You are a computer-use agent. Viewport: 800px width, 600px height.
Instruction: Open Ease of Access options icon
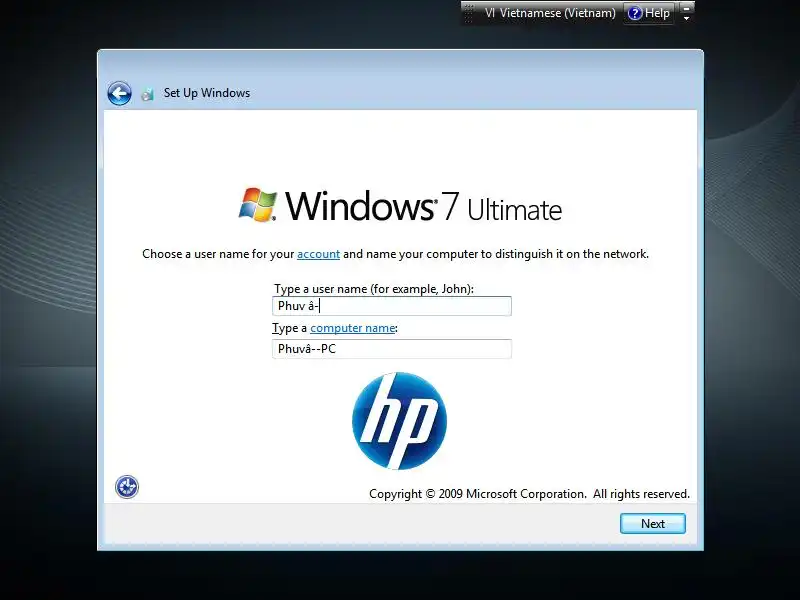tap(127, 487)
